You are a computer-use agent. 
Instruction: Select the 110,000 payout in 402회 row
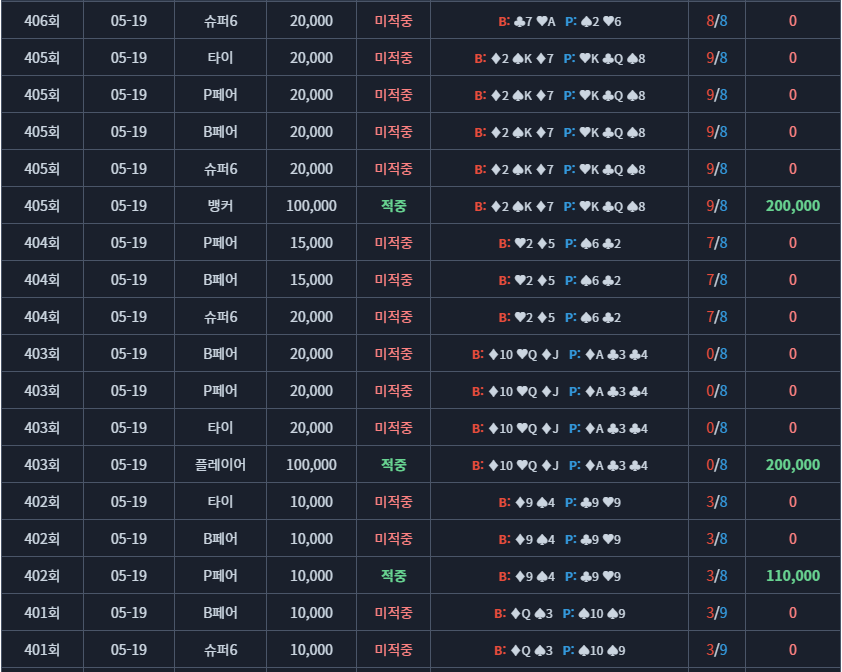(793, 576)
